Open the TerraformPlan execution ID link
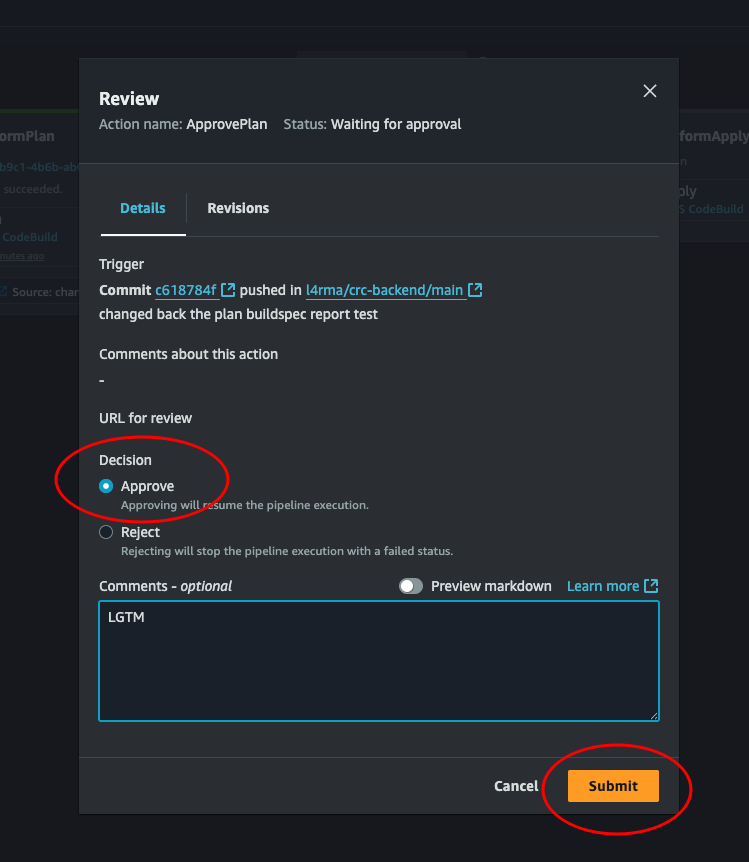749x862 pixels. (38, 166)
